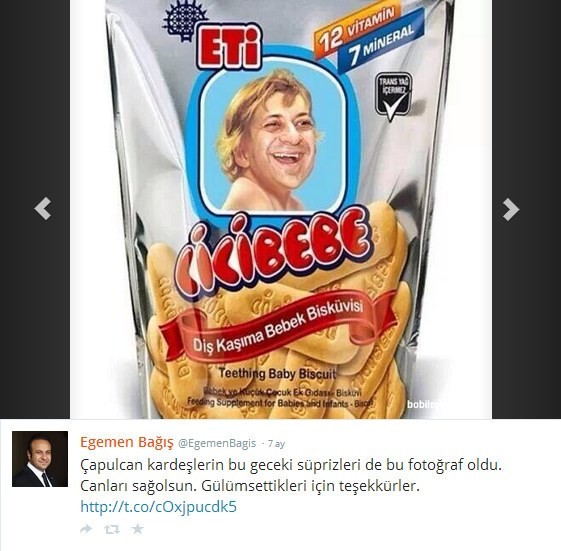The width and height of the screenshot is (561, 551).
Task: Click the 'Diş Kaşıma Bebek Bisküvisi' ribbon
Action: [278, 325]
